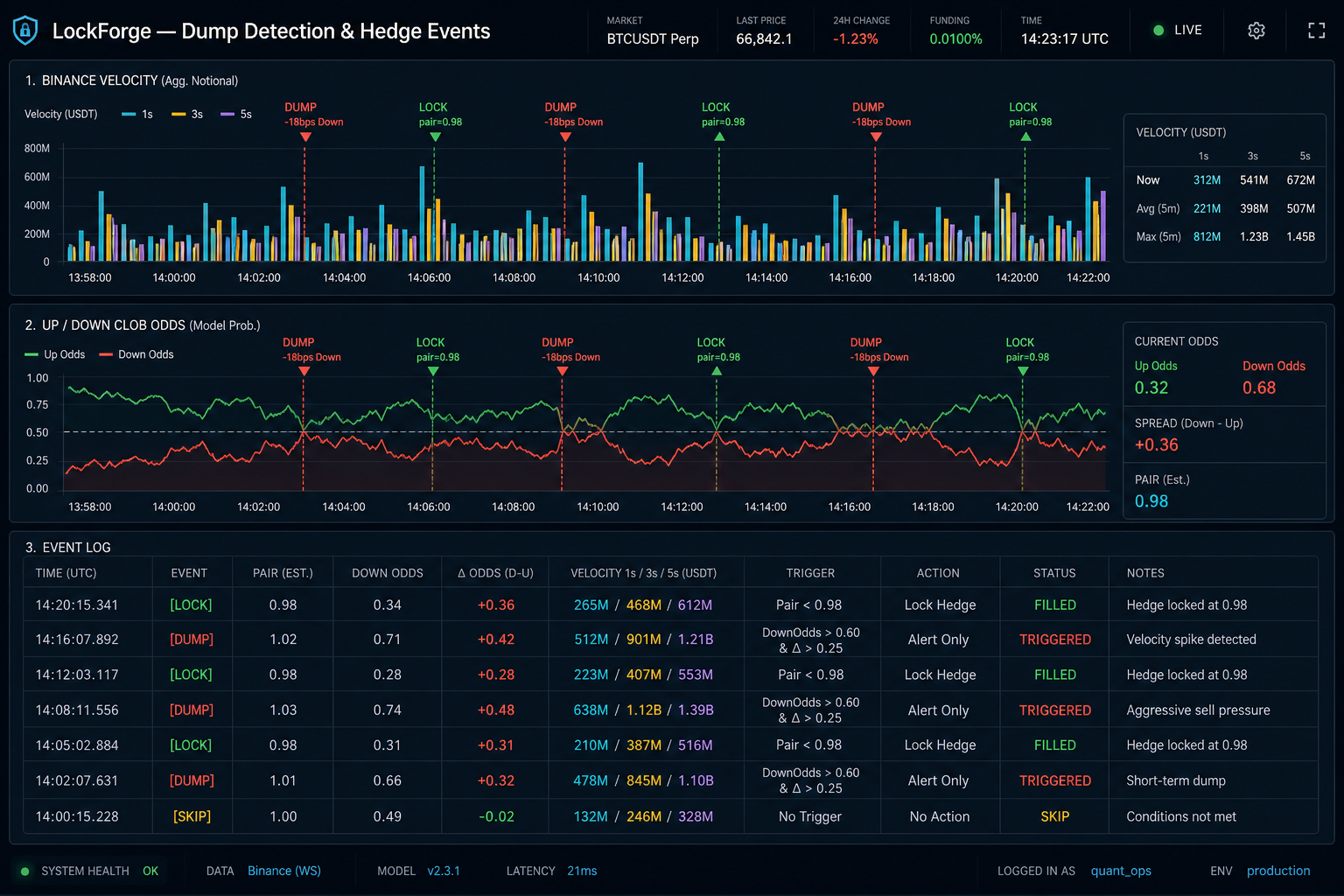The height and width of the screenshot is (896, 1344).
Task: Click the first LOCK marker in odds chart
Action: 433,371
